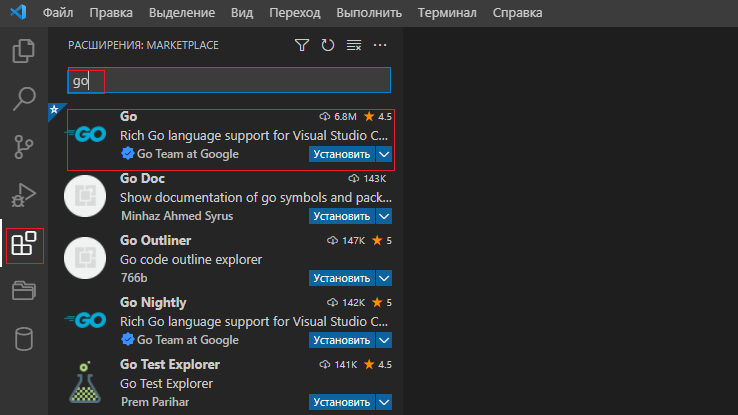Open the Терминал menu

(x=447, y=13)
